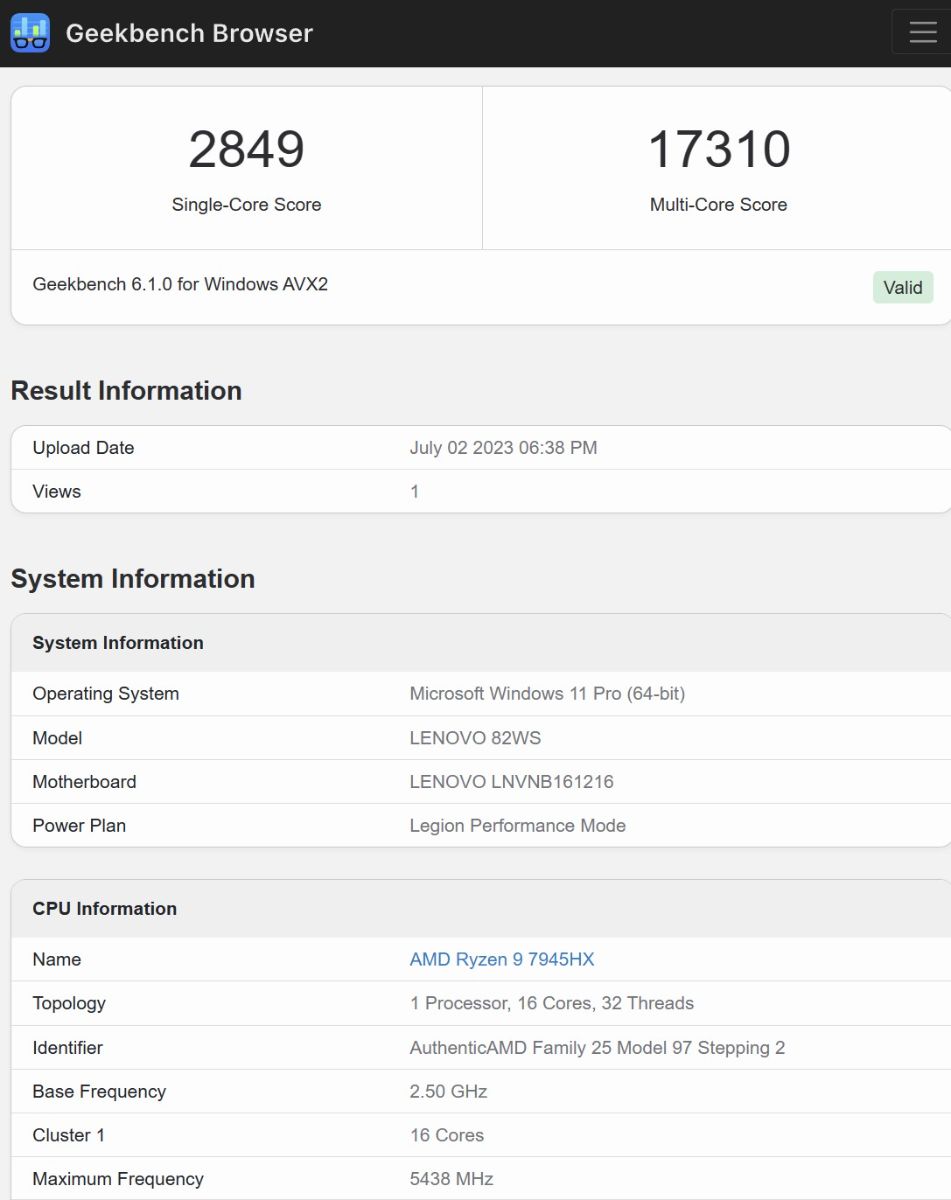
Task: Click the LENOVO 82WS model value
Action: pos(475,737)
